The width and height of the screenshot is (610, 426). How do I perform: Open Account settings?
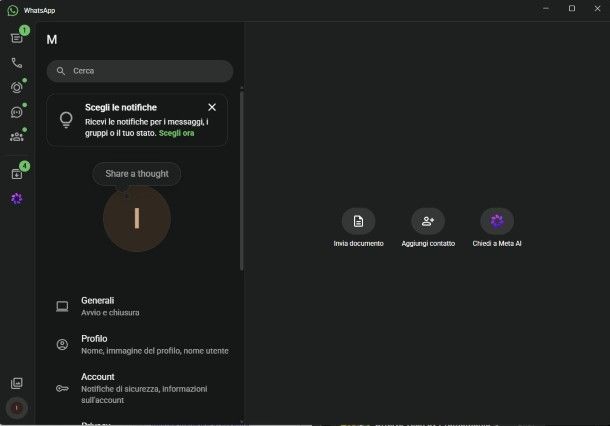point(140,388)
